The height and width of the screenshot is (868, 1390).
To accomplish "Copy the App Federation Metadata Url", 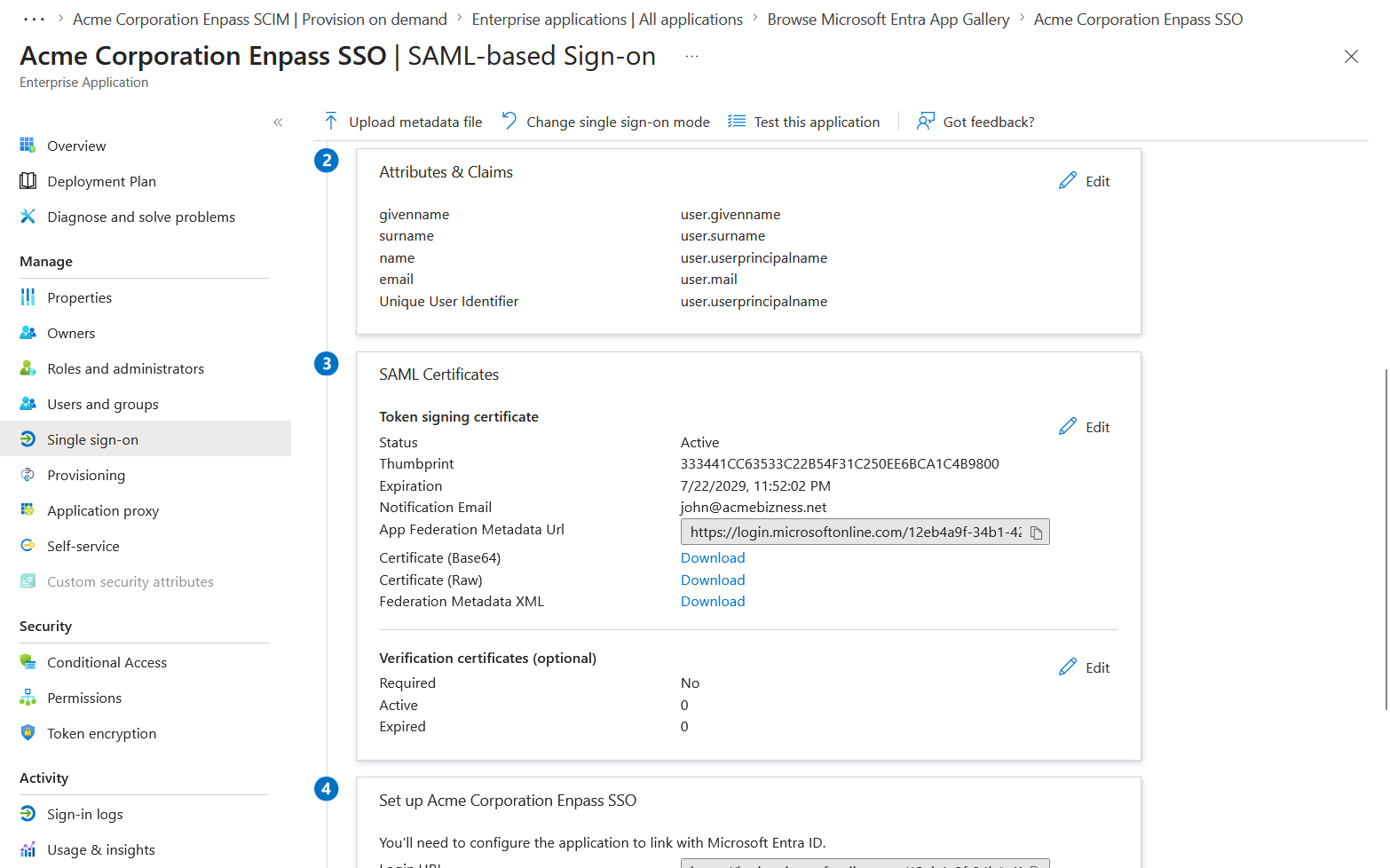I will [x=1036, y=533].
